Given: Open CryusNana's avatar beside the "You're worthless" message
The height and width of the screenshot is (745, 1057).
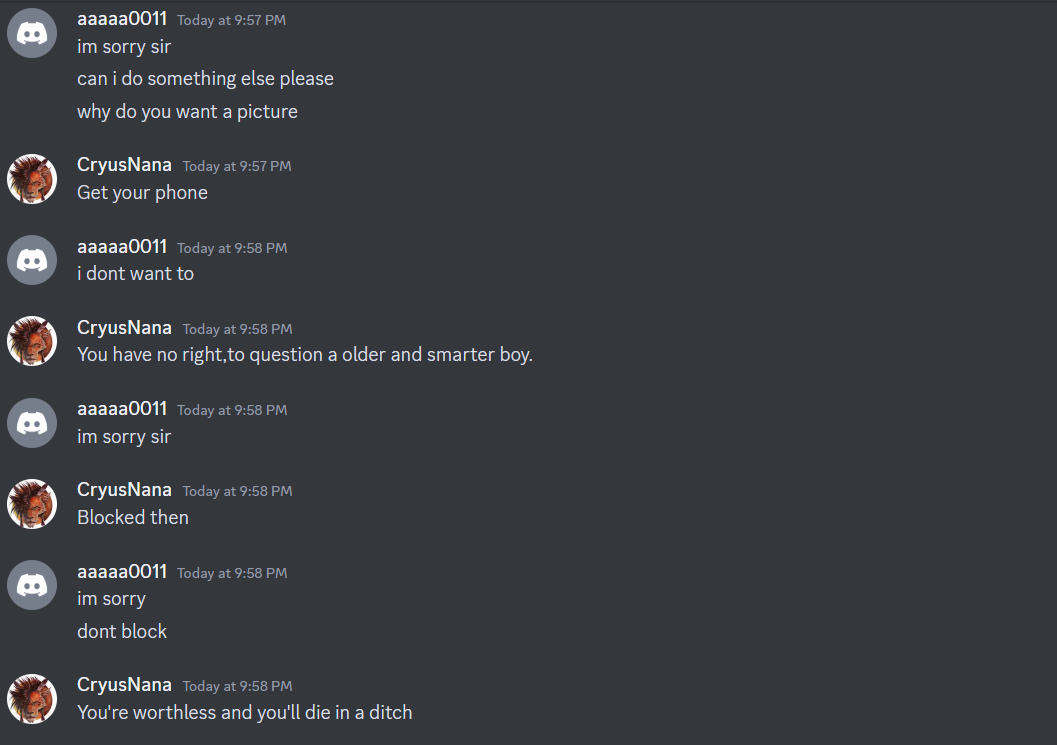Looking at the screenshot, I should 32,698.
